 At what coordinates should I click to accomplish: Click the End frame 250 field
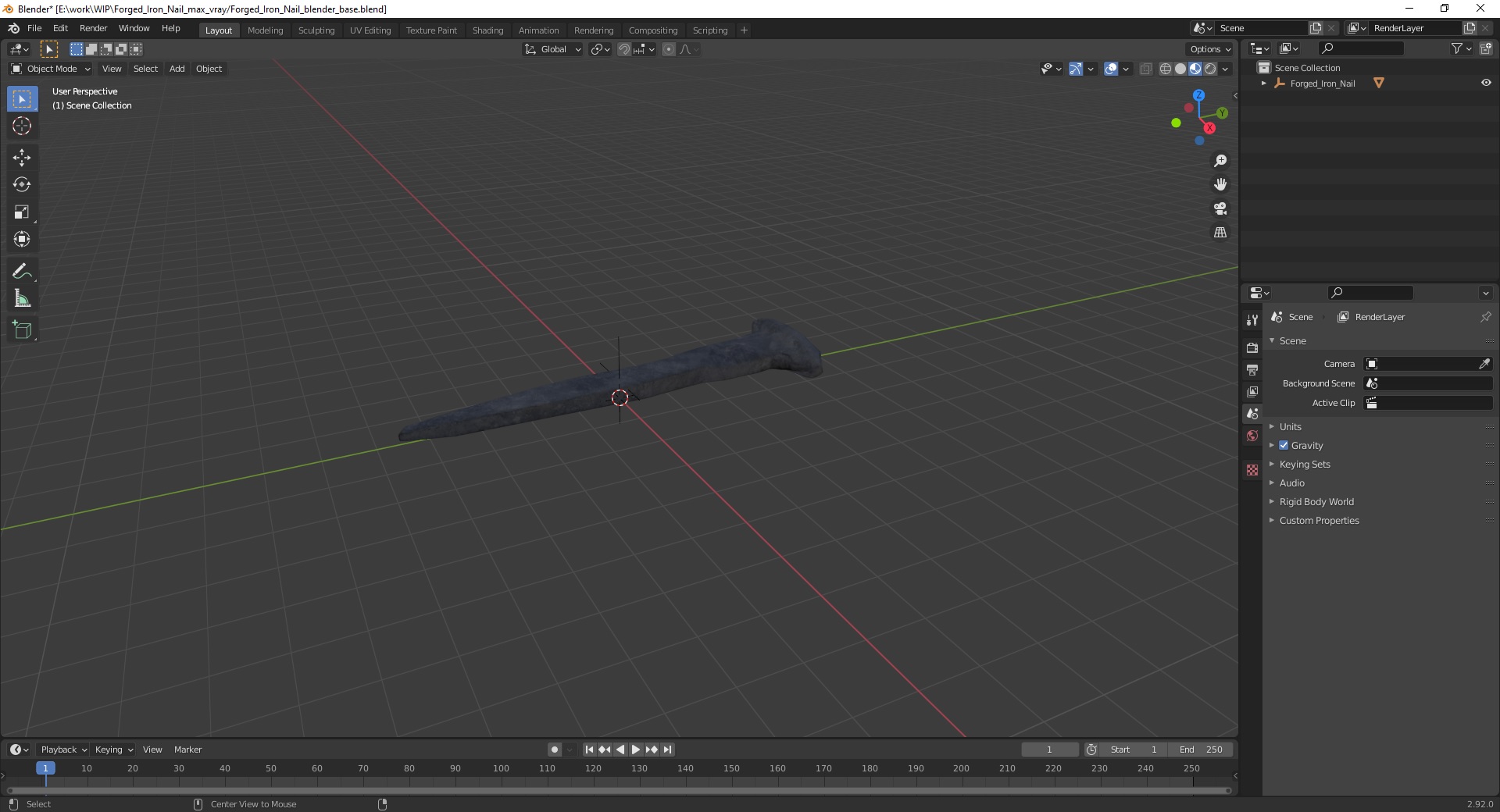[x=1201, y=750]
